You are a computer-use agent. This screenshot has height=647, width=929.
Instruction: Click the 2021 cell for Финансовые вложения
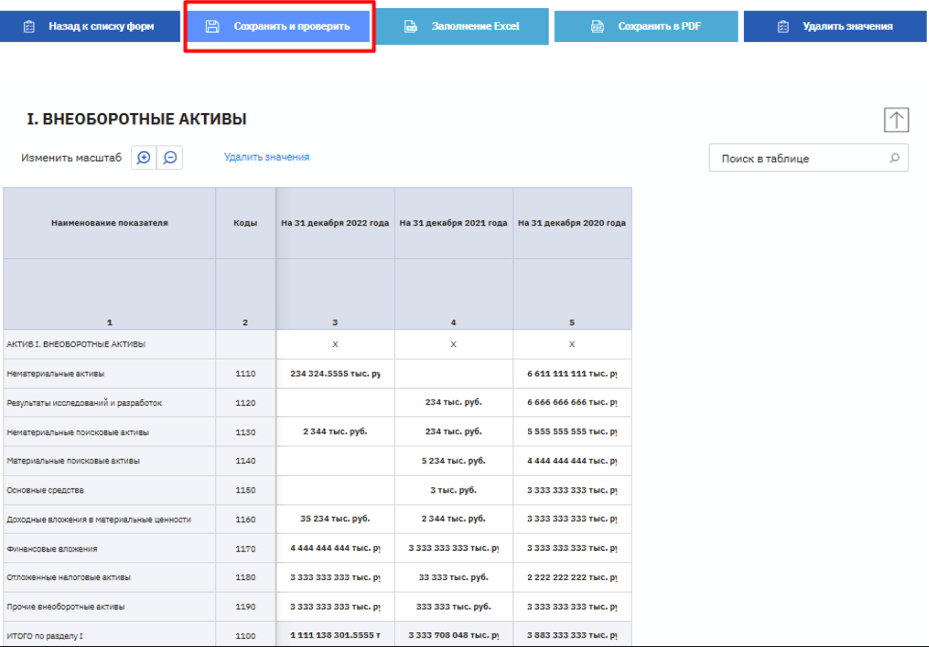(x=453, y=549)
